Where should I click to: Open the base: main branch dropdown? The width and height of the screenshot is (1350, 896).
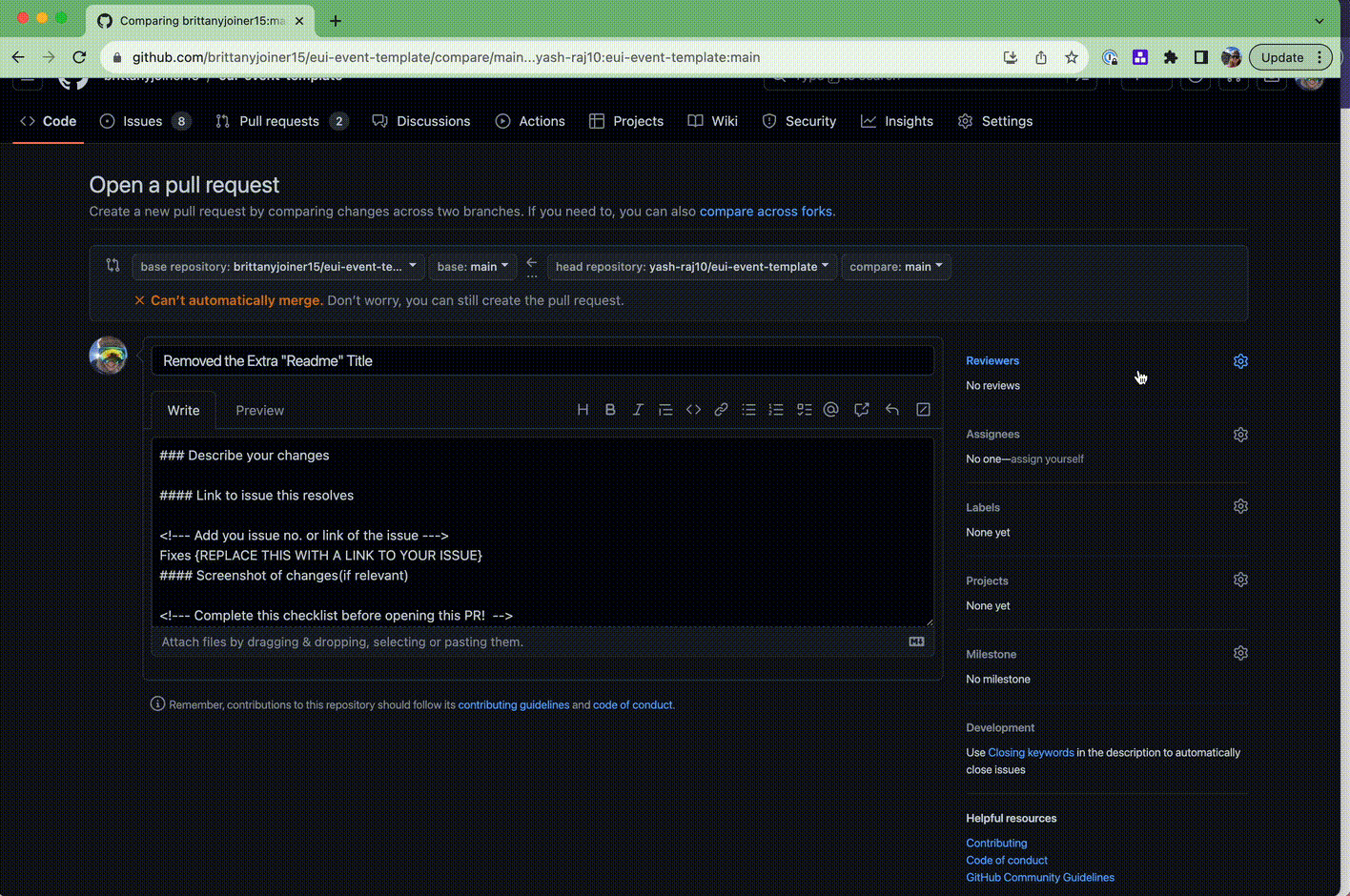pyautogui.click(x=473, y=267)
